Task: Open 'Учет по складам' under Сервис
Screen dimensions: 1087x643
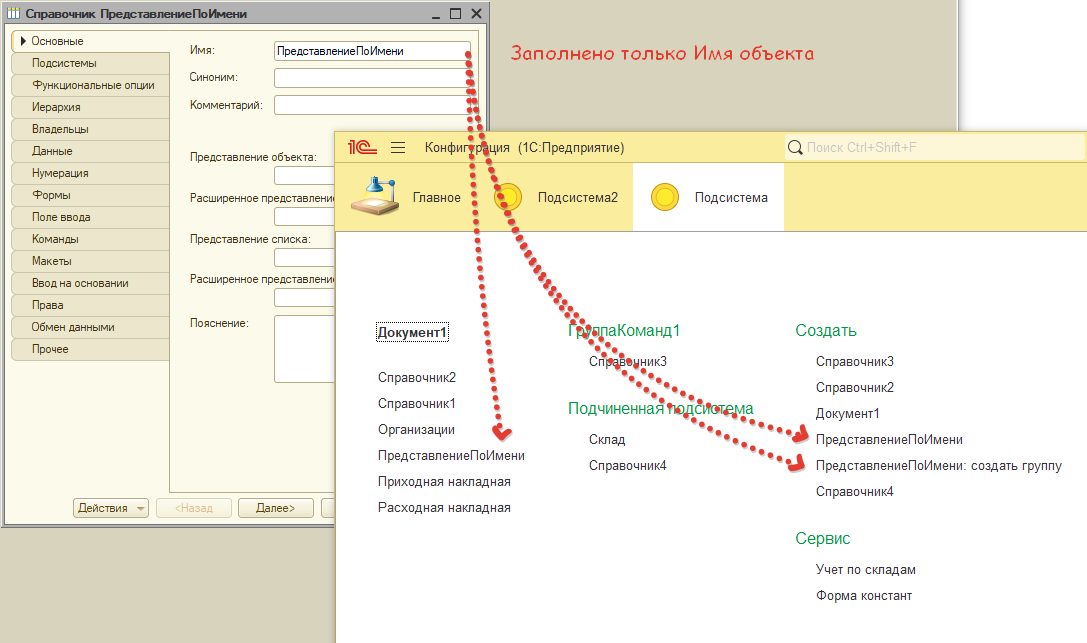Action: [866, 569]
